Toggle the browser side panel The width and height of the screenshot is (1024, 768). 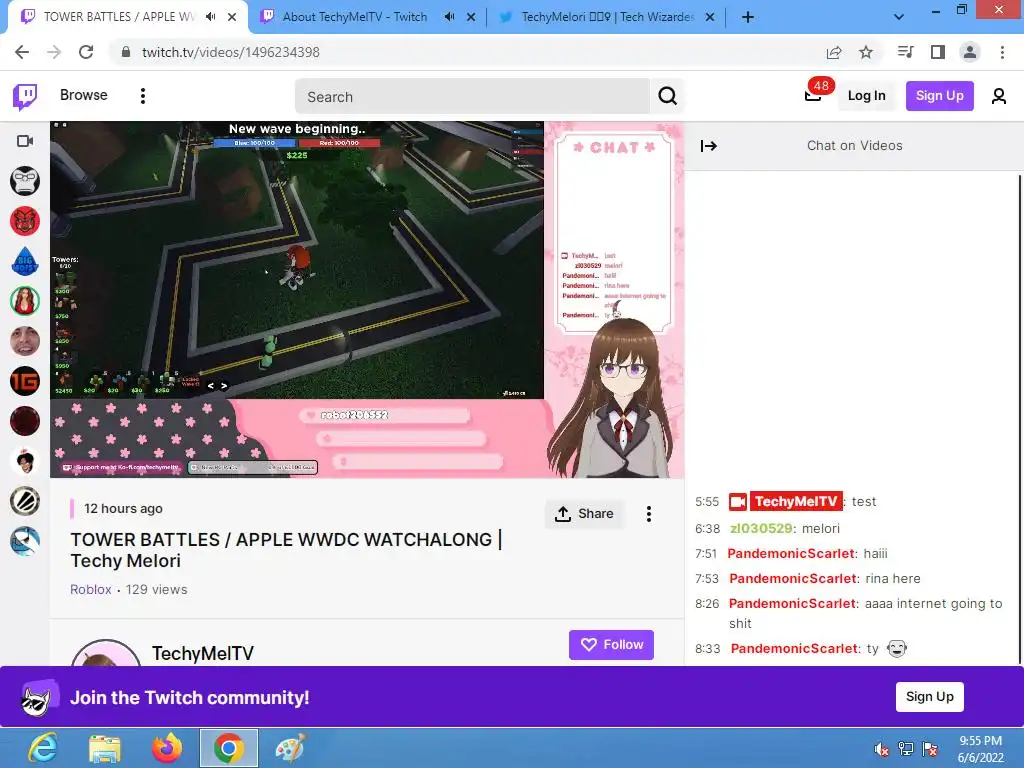pyautogui.click(x=938, y=52)
